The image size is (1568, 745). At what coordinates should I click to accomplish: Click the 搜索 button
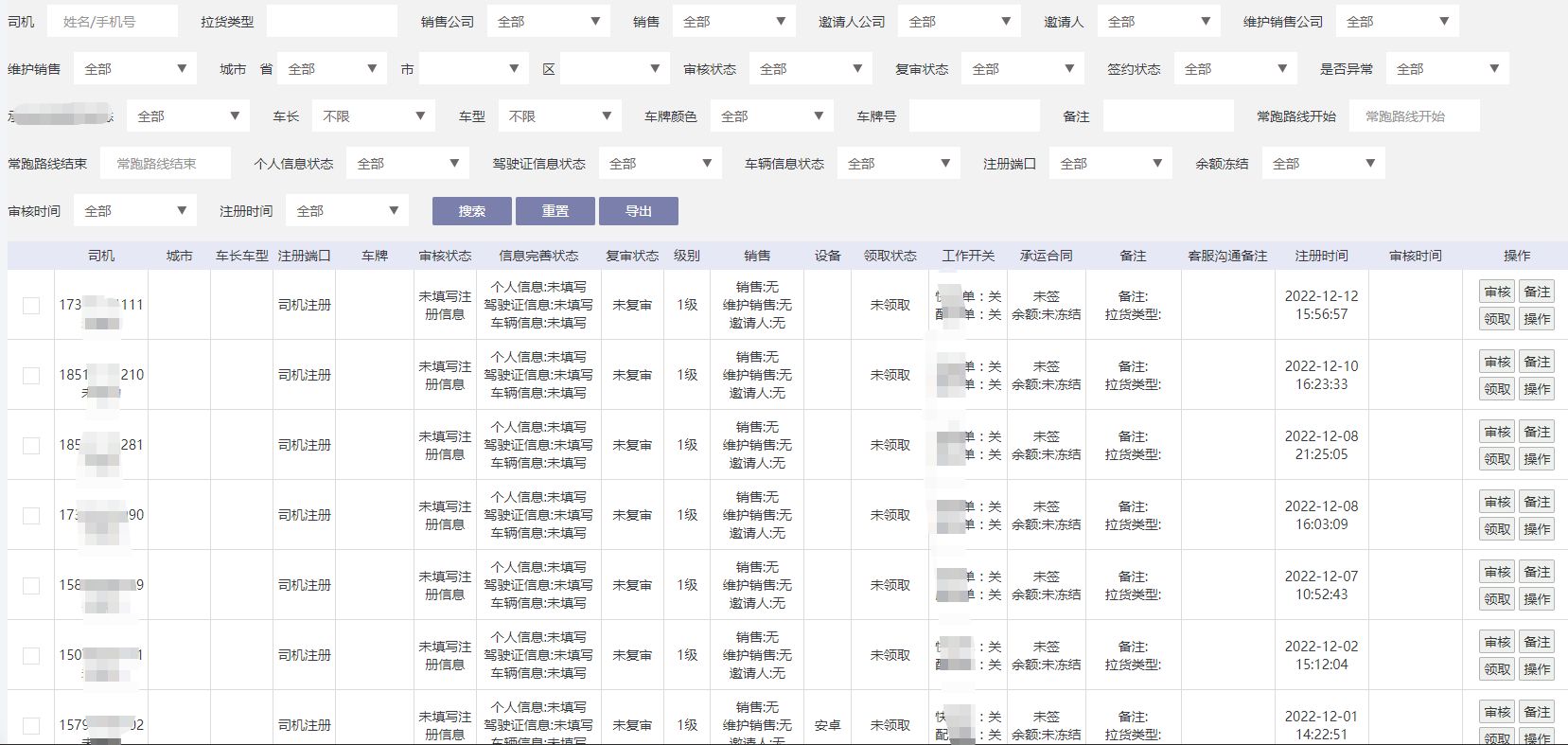coord(472,211)
